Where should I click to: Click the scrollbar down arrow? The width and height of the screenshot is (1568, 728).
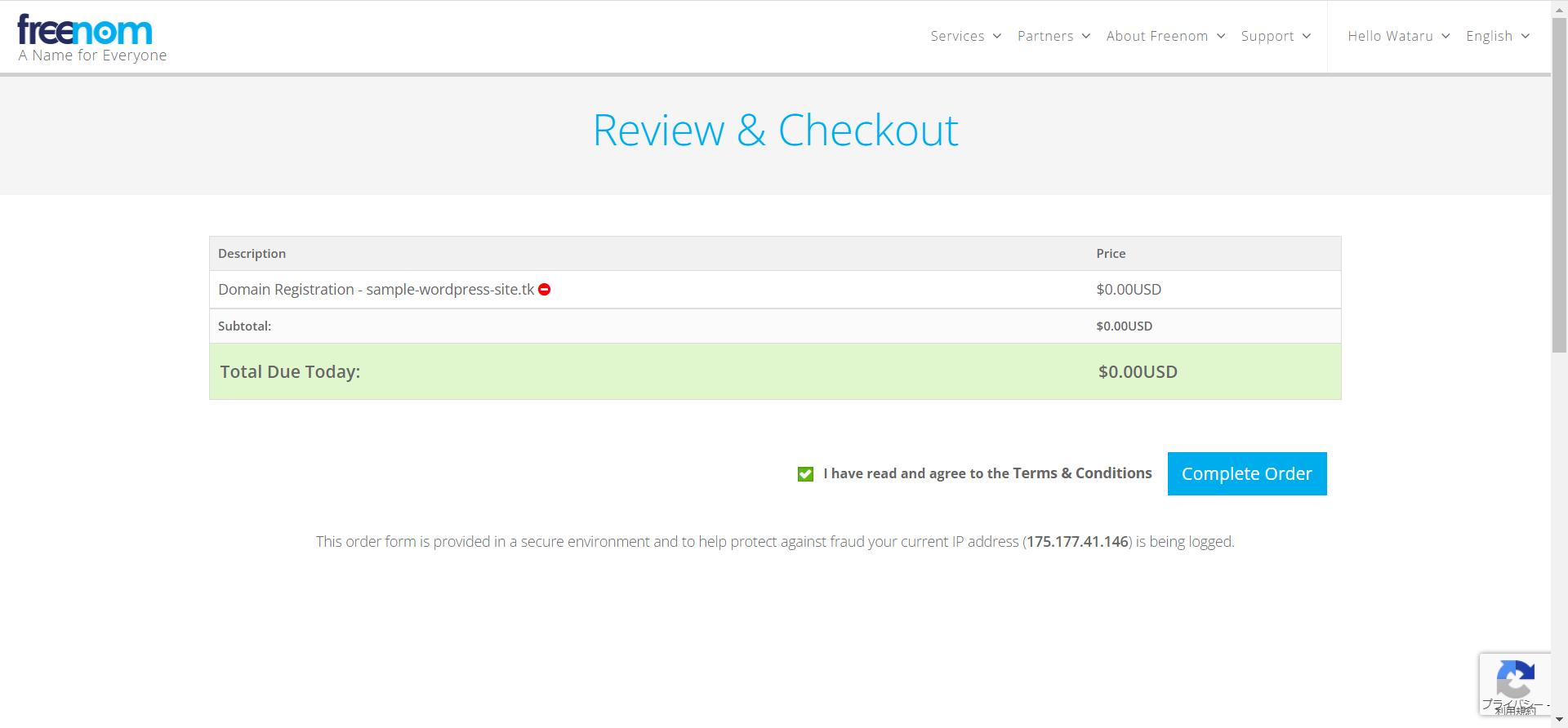pos(1559,720)
